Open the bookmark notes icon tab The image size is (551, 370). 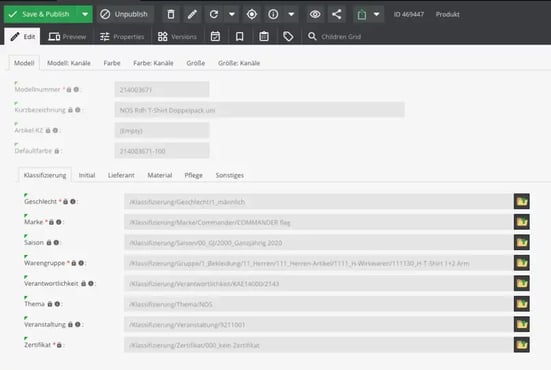point(240,37)
